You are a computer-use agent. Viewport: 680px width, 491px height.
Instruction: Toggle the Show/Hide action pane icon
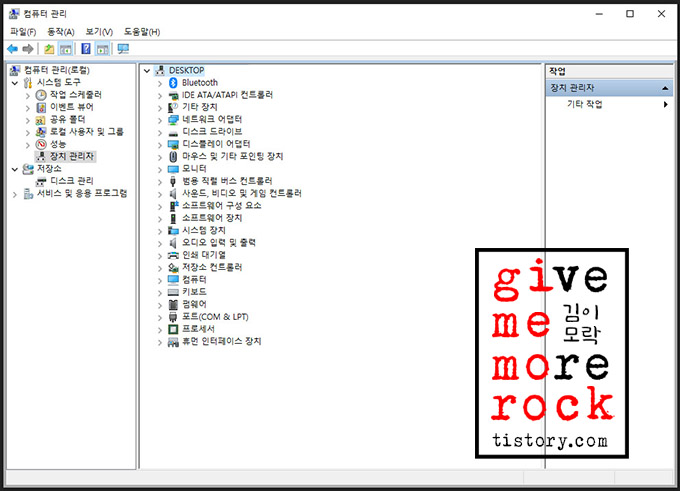pos(103,49)
